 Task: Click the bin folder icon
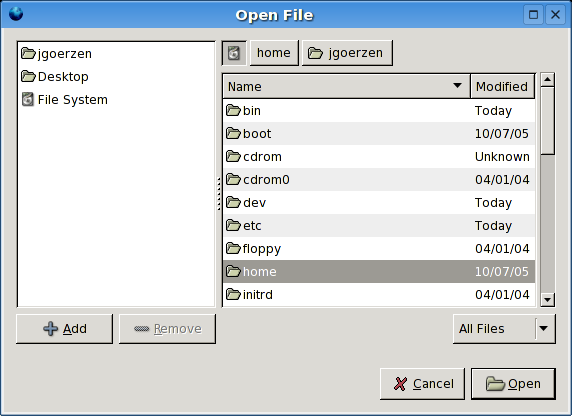point(233,110)
